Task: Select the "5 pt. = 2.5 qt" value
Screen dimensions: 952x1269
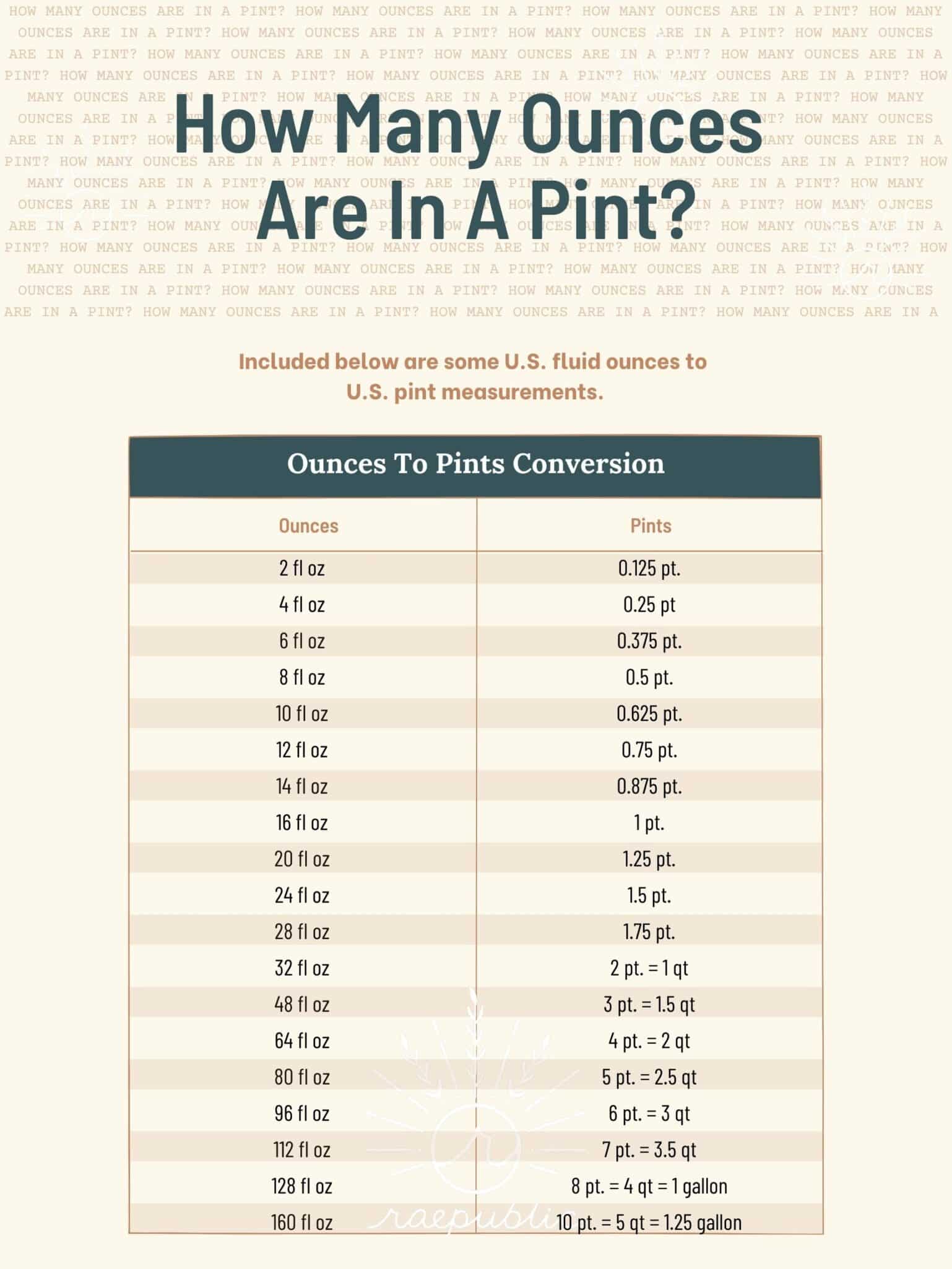Action: click(649, 1077)
